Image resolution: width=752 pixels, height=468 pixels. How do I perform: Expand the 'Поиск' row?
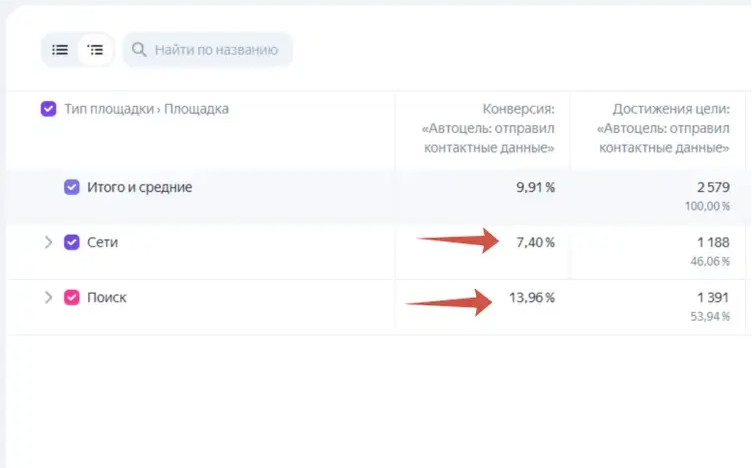(47, 297)
